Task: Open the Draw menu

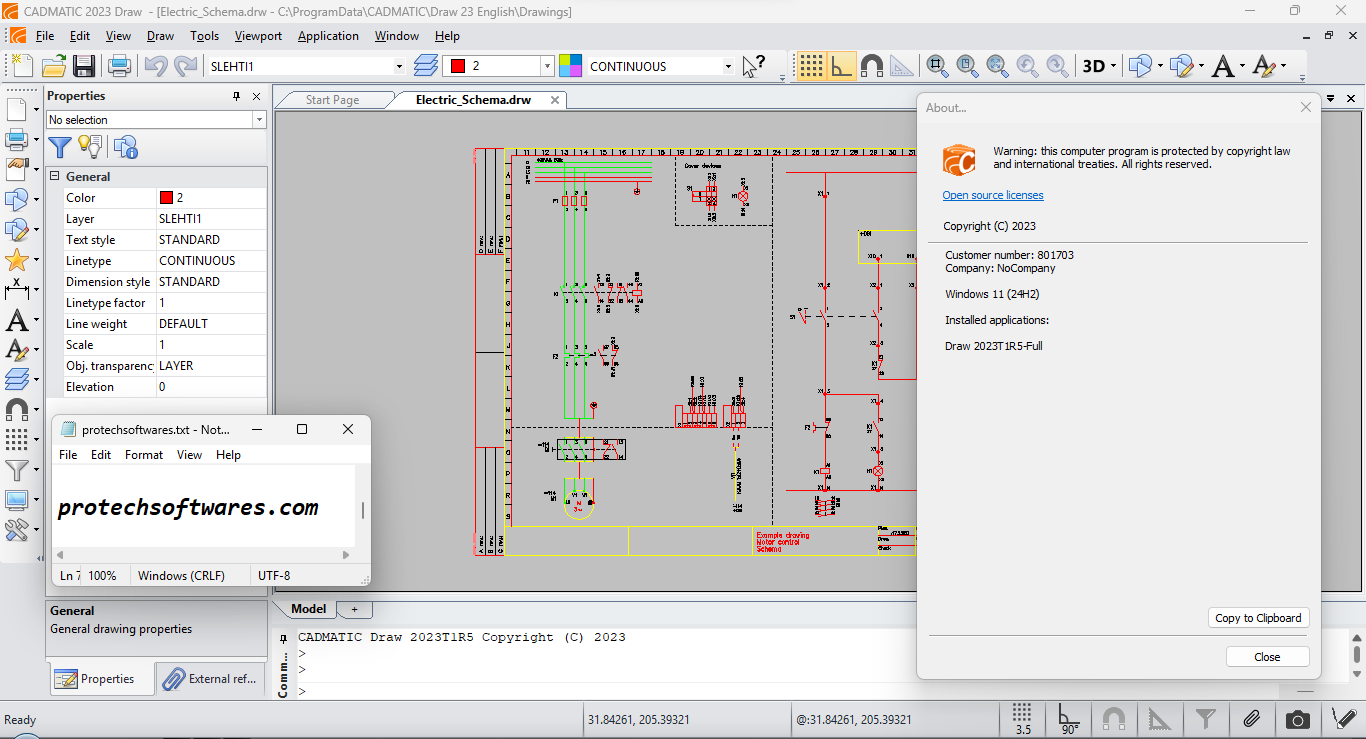Action: pyautogui.click(x=160, y=35)
